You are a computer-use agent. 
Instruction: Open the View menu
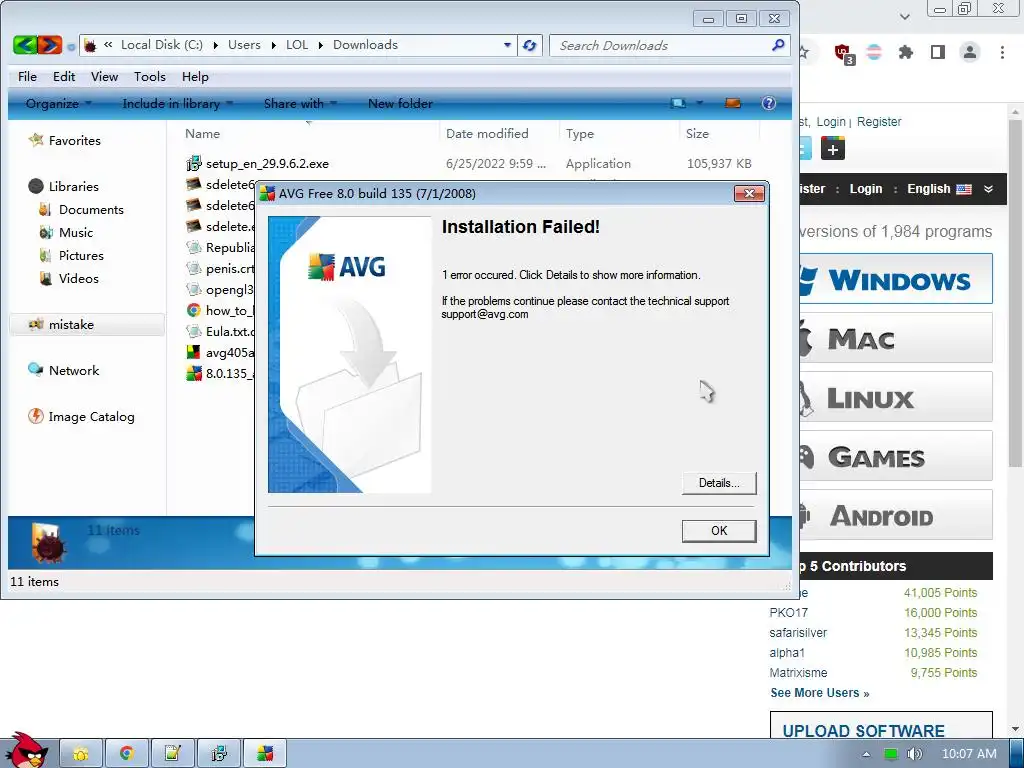[104, 76]
